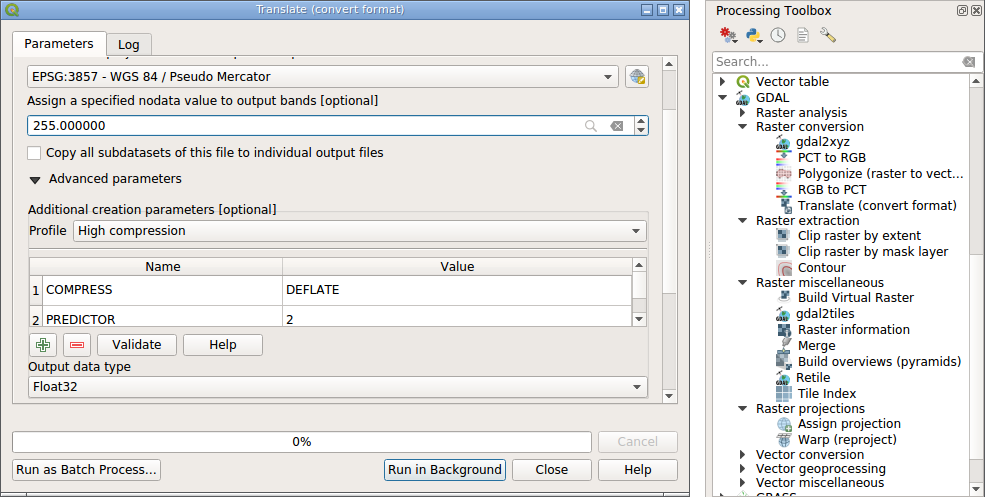Remove selected creation parameter row
Image resolution: width=985 pixels, height=497 pixels.
pyautogui.click(x=77, y=344)
